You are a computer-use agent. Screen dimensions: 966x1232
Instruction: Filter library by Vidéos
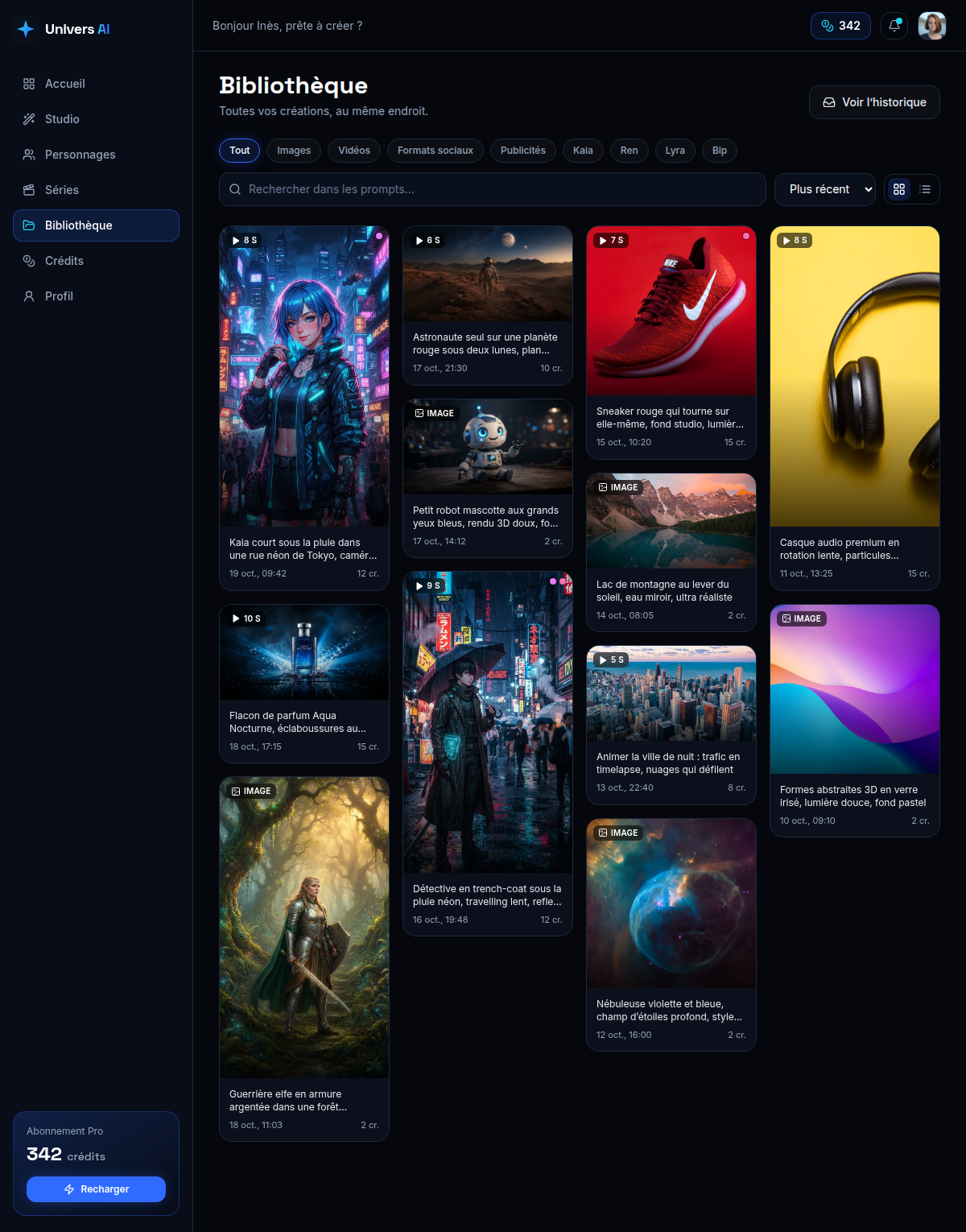[354, 151]
